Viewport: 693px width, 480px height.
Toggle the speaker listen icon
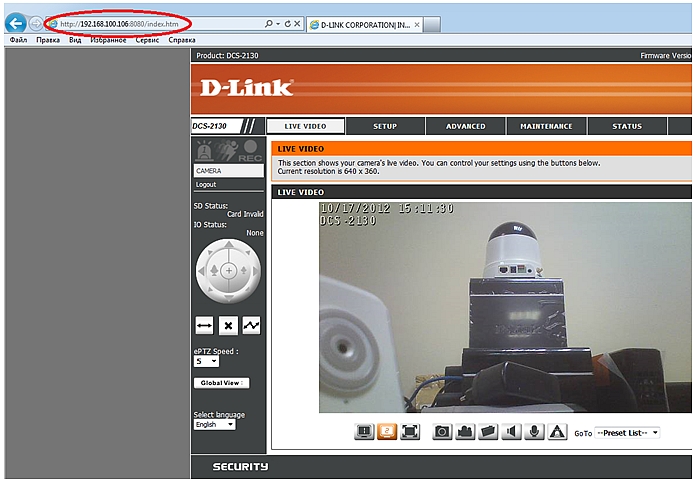512,432
